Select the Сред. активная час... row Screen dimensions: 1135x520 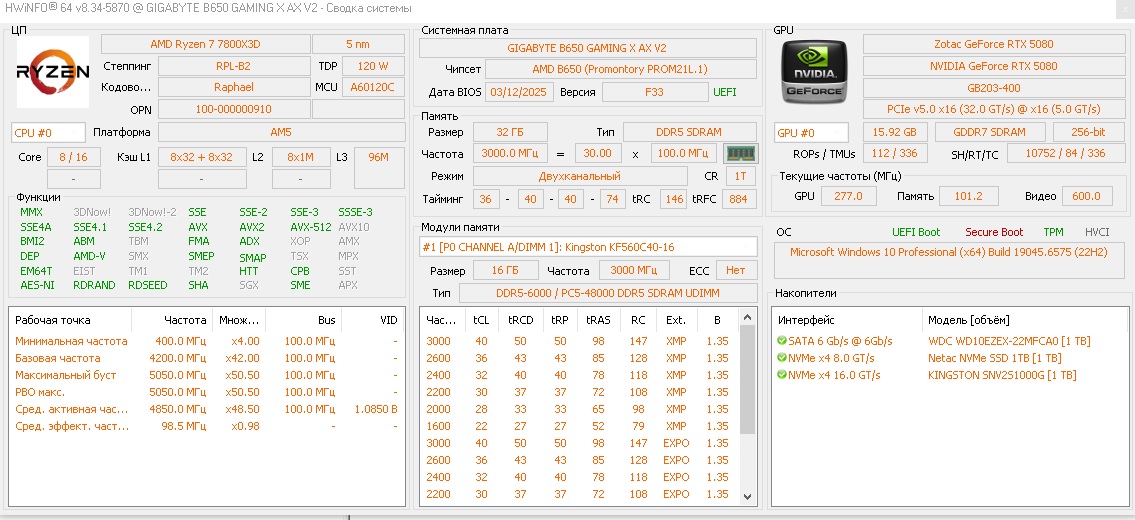click(207, 409)
